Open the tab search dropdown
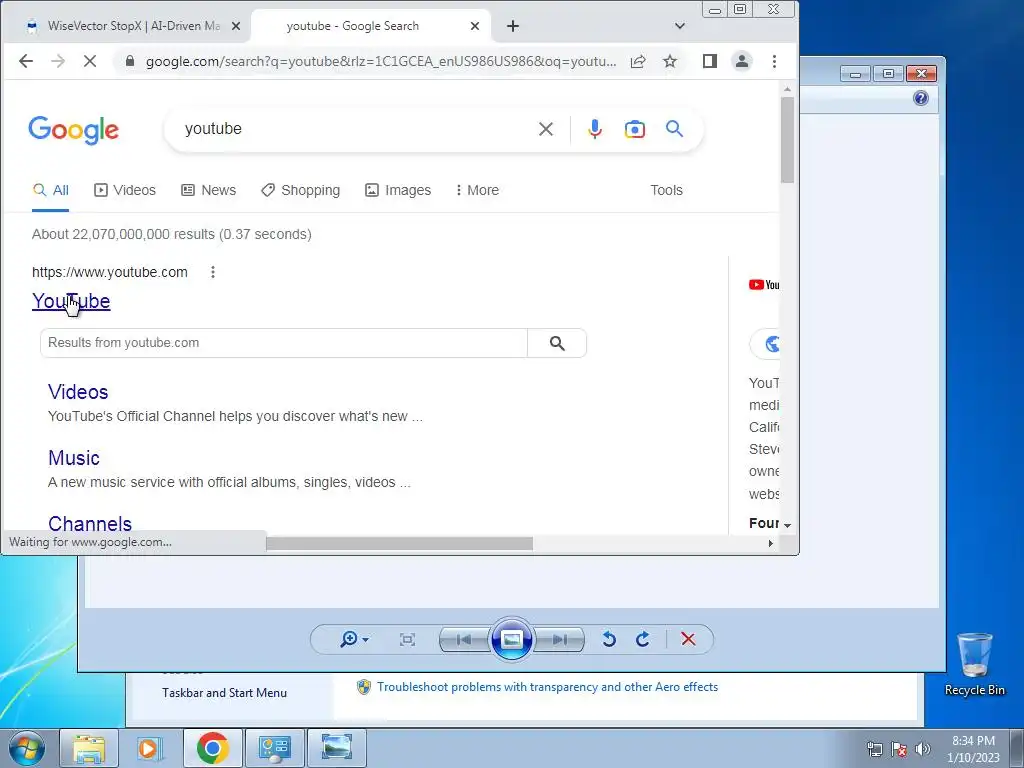Viewport: 1024px width, 768px height. 679,26
